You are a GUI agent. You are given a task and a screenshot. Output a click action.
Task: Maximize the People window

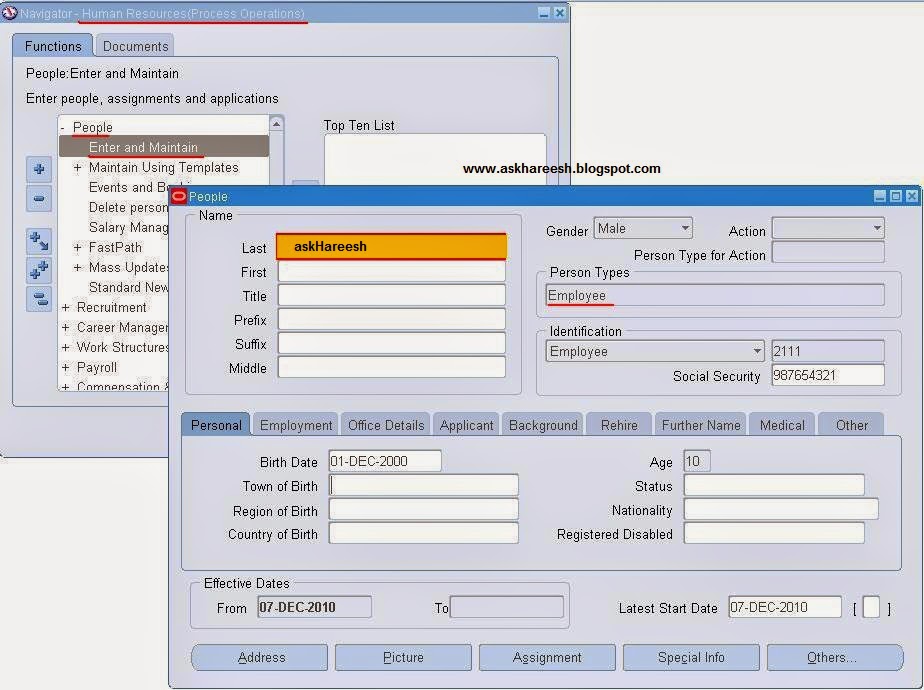coord(896,196)
